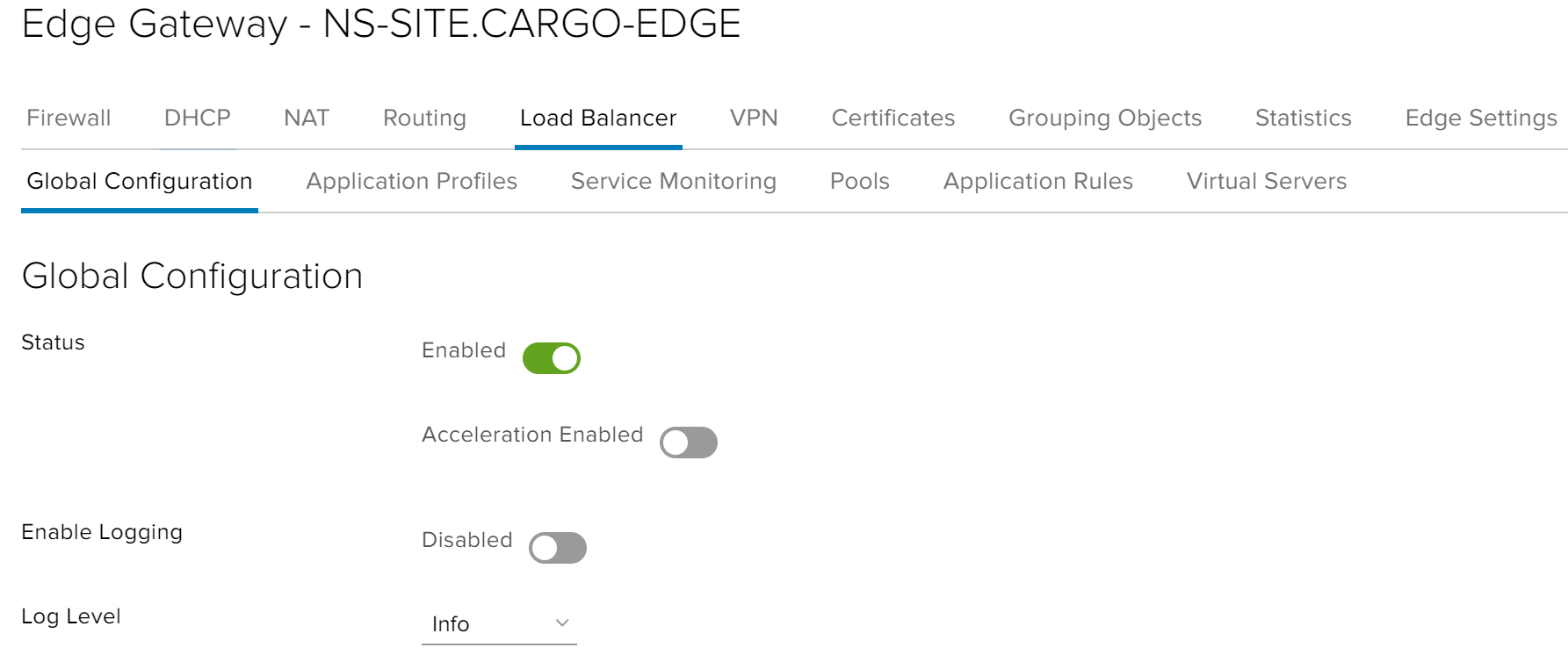
Task: Switch to the DHCP tab
Action: [x=197, y=118]
